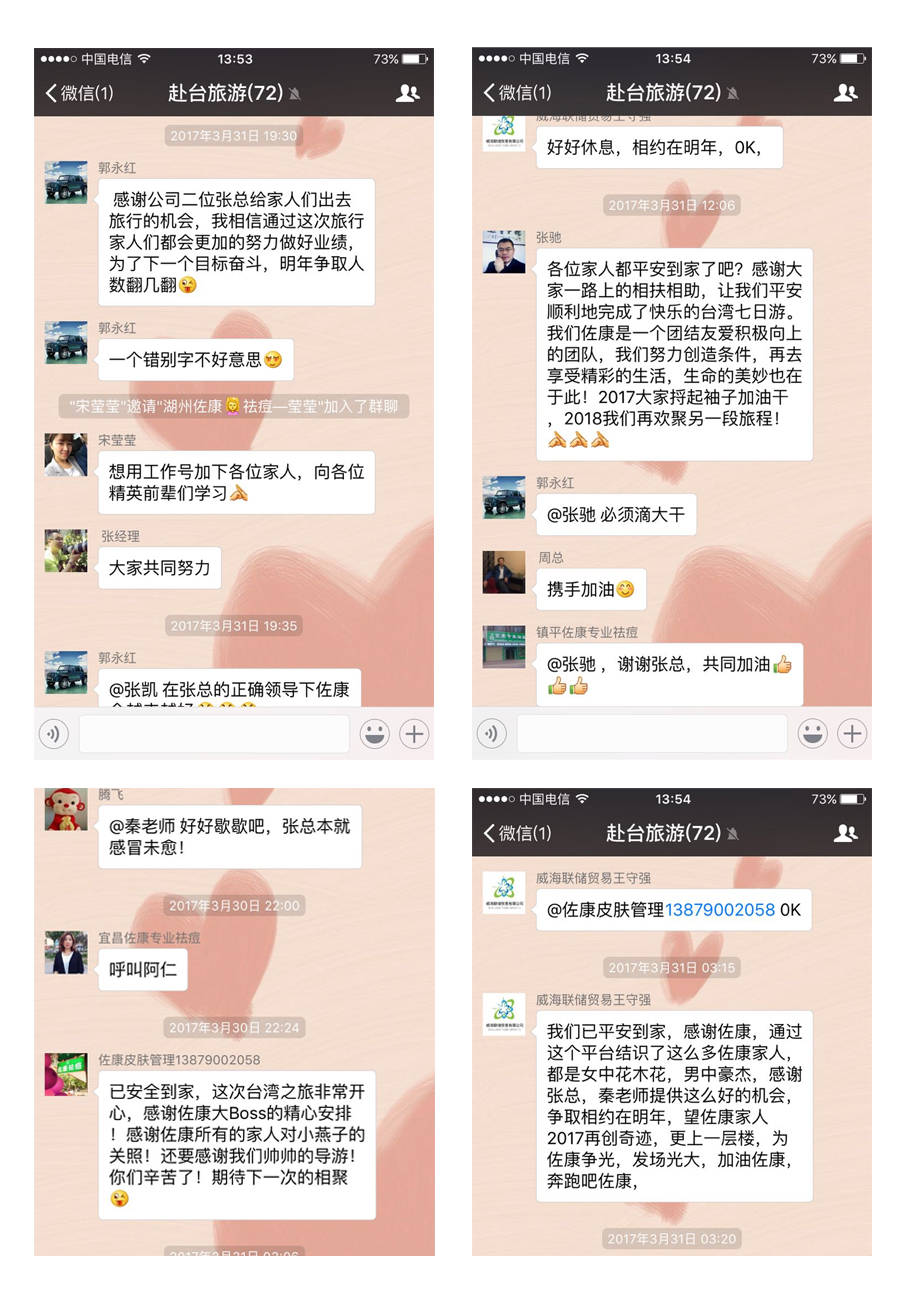The width and height of the screenshot is (900, 1300).
Task: Tap the 宜昌佐康专业祛痘 avatar
Action: [x=66, y=952]
